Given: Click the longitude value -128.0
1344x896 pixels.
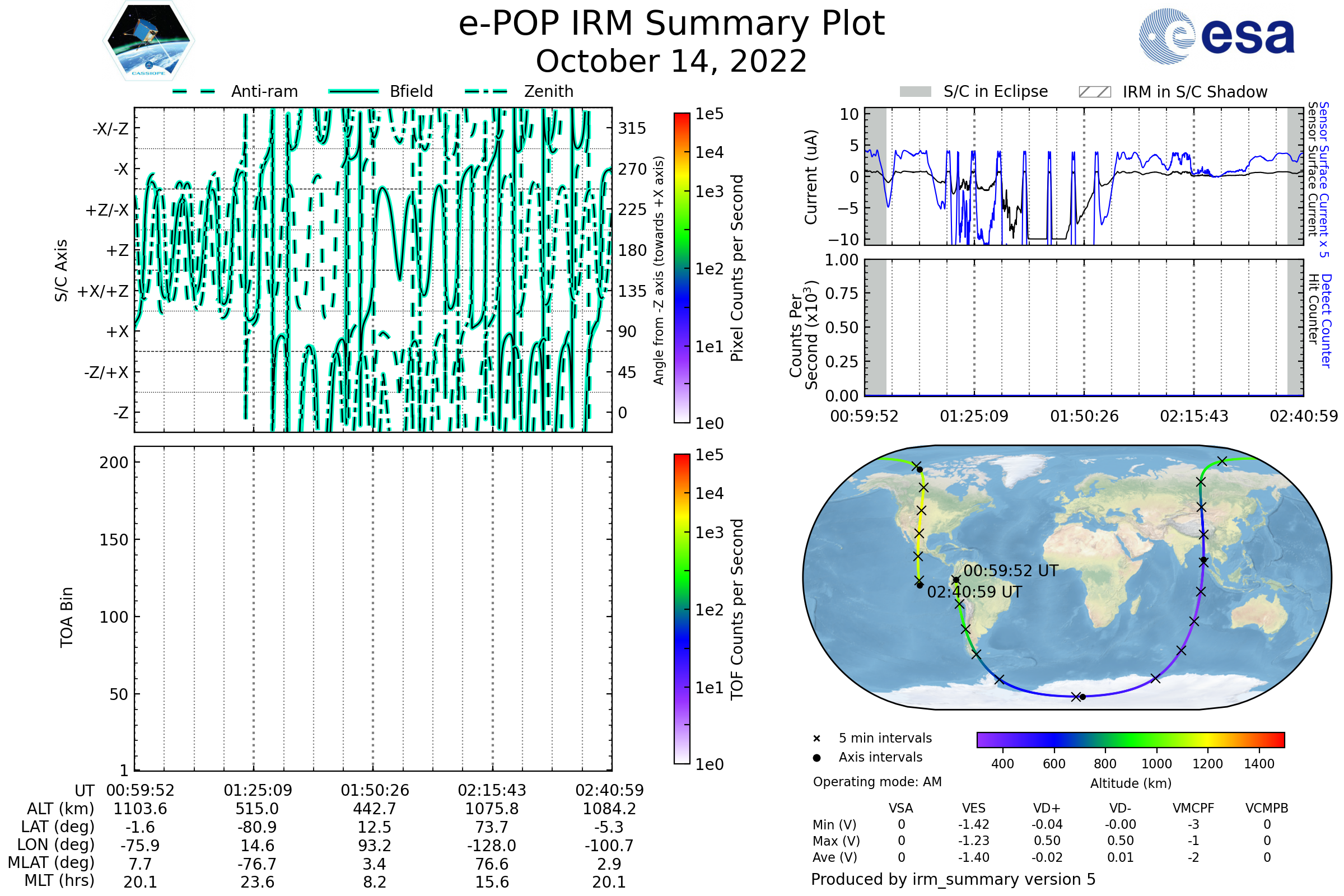Looking at the screenshot, I should [492, 845].
